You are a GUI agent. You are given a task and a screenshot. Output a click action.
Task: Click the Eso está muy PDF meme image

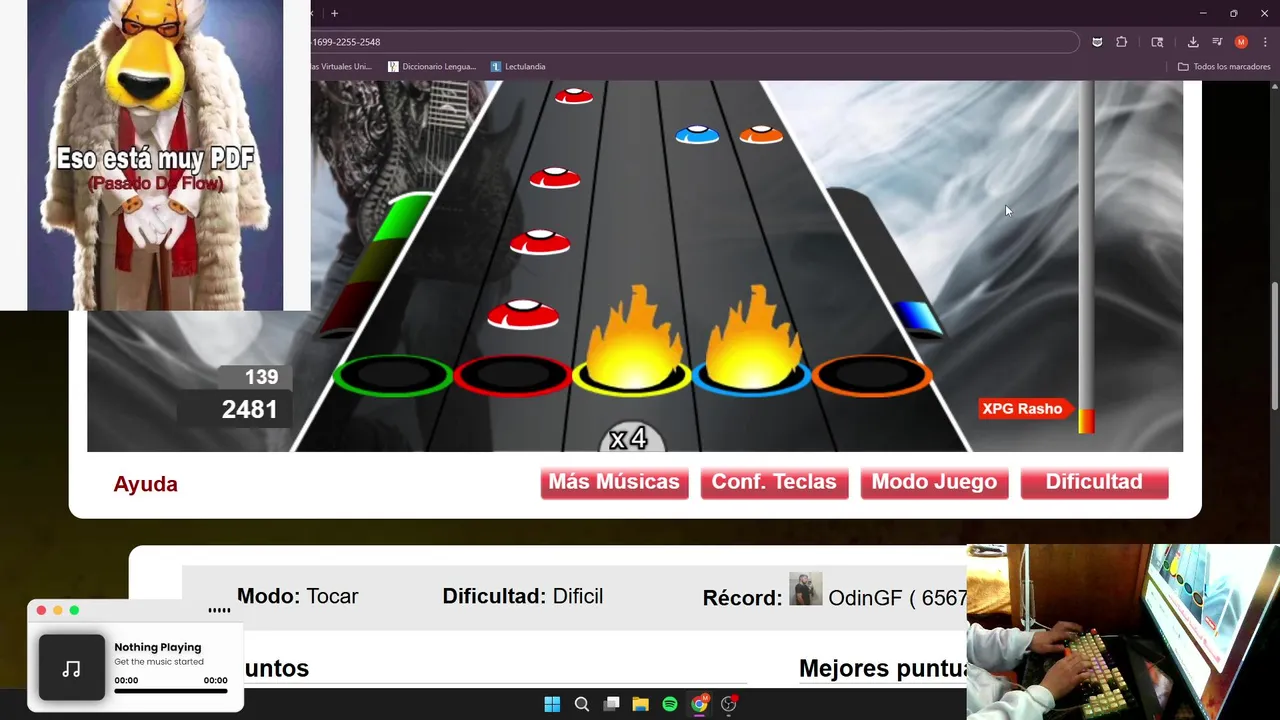[155, 155]
